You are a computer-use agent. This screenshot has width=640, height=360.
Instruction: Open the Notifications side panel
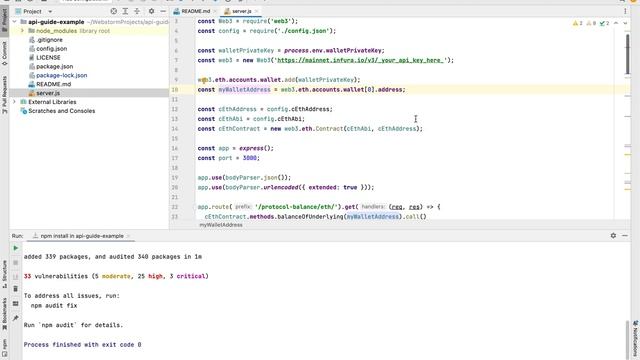pyautogui.click(x=636, y=337)
